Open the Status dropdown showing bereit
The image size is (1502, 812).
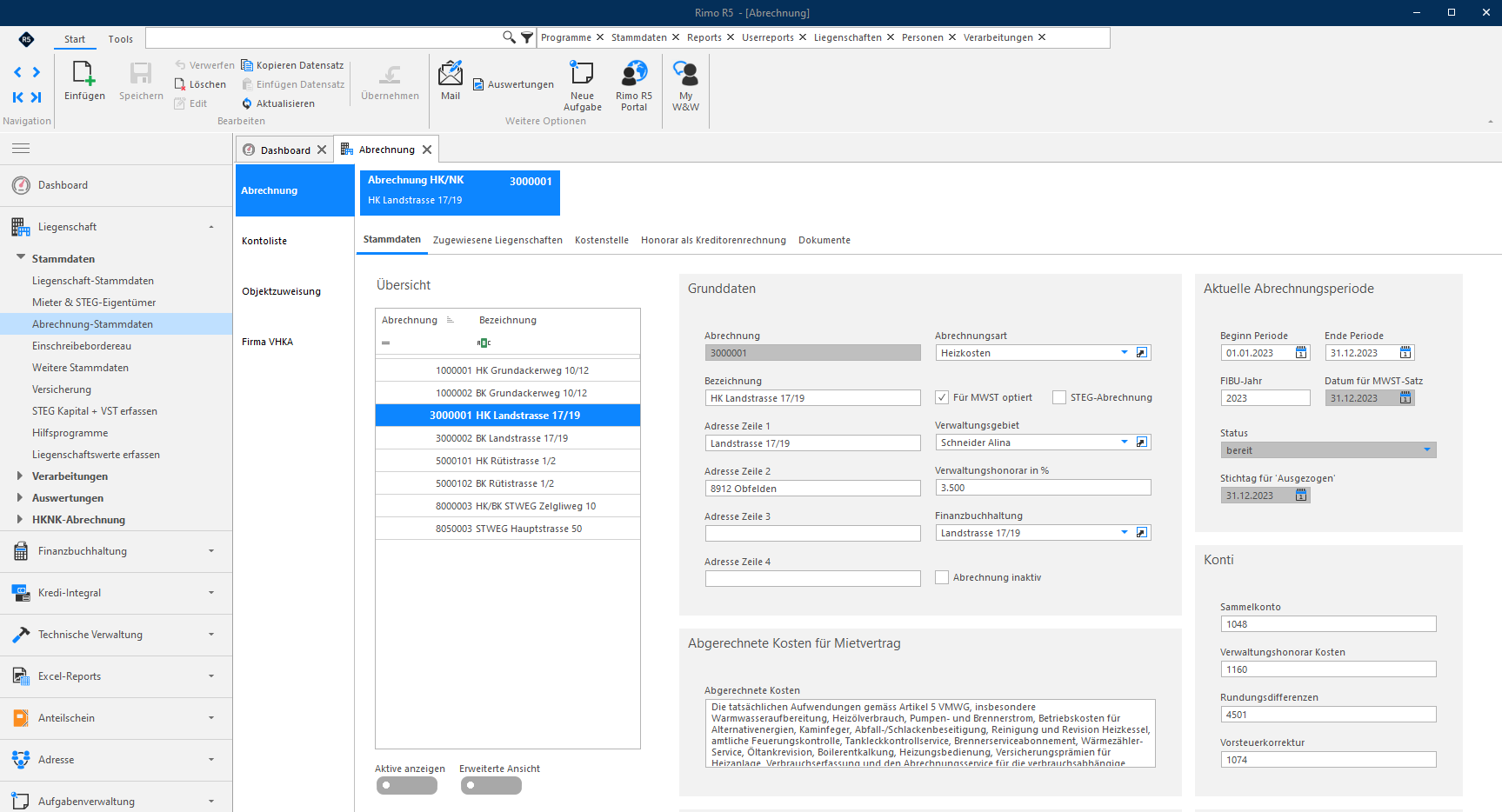click(1427, 450)
